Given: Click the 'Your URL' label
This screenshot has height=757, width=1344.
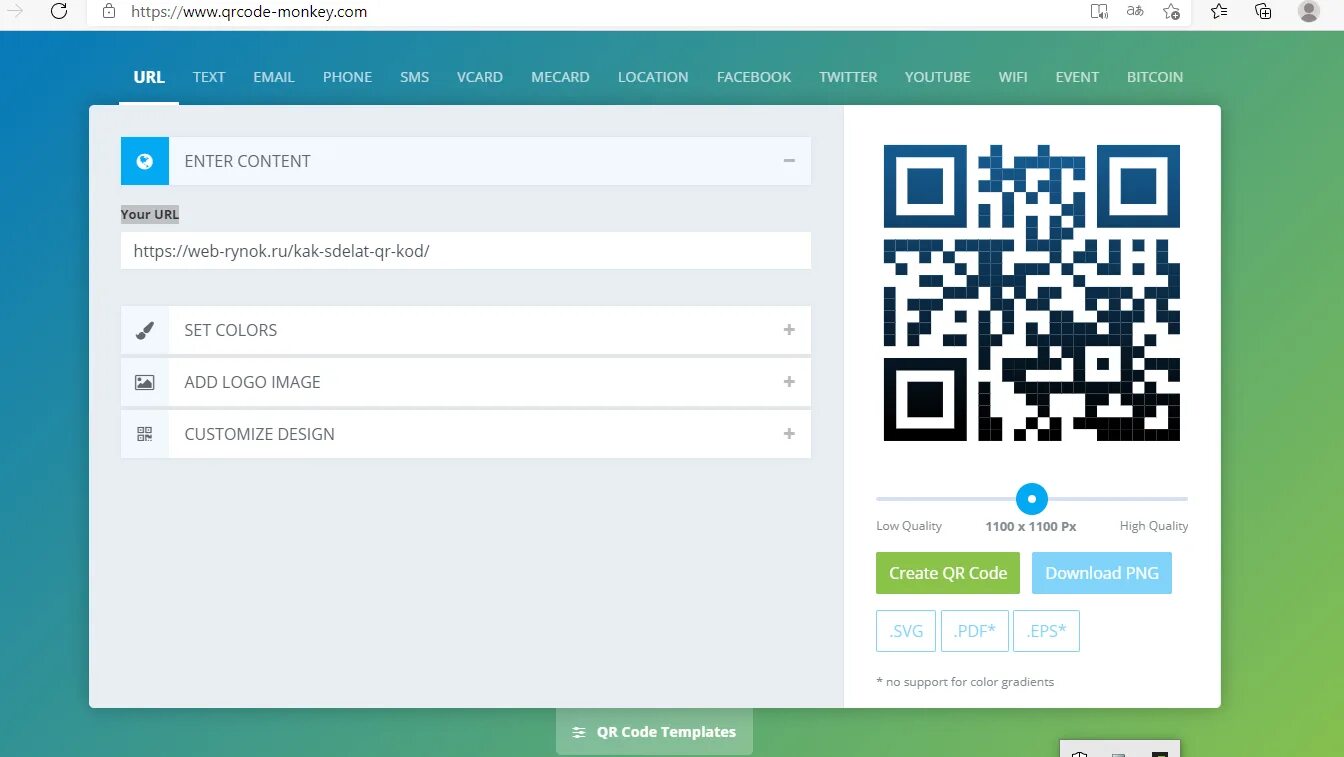Looking at the screenshot, I should 150,214.
